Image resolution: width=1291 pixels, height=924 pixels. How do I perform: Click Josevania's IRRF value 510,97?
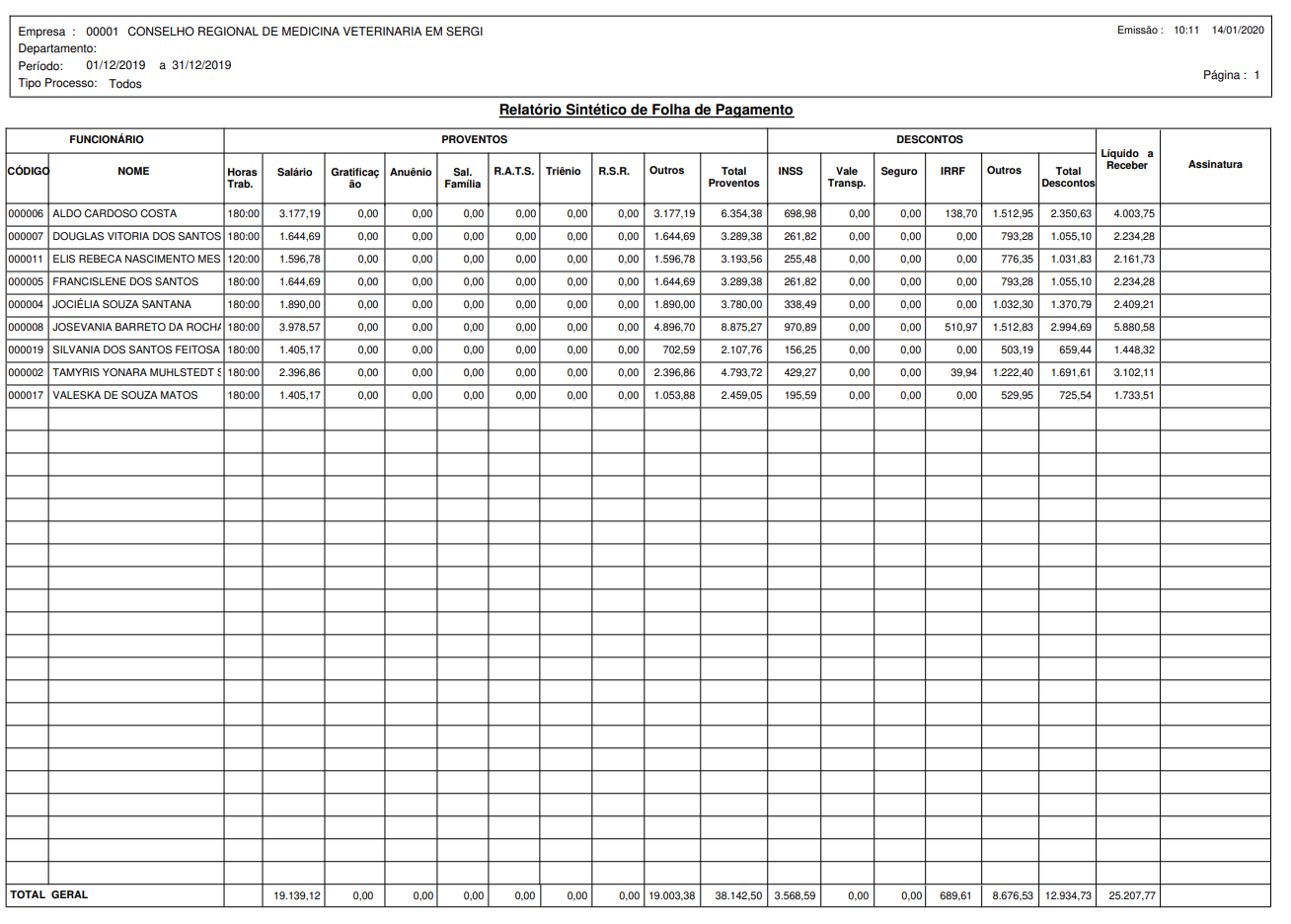click(960, 327)
